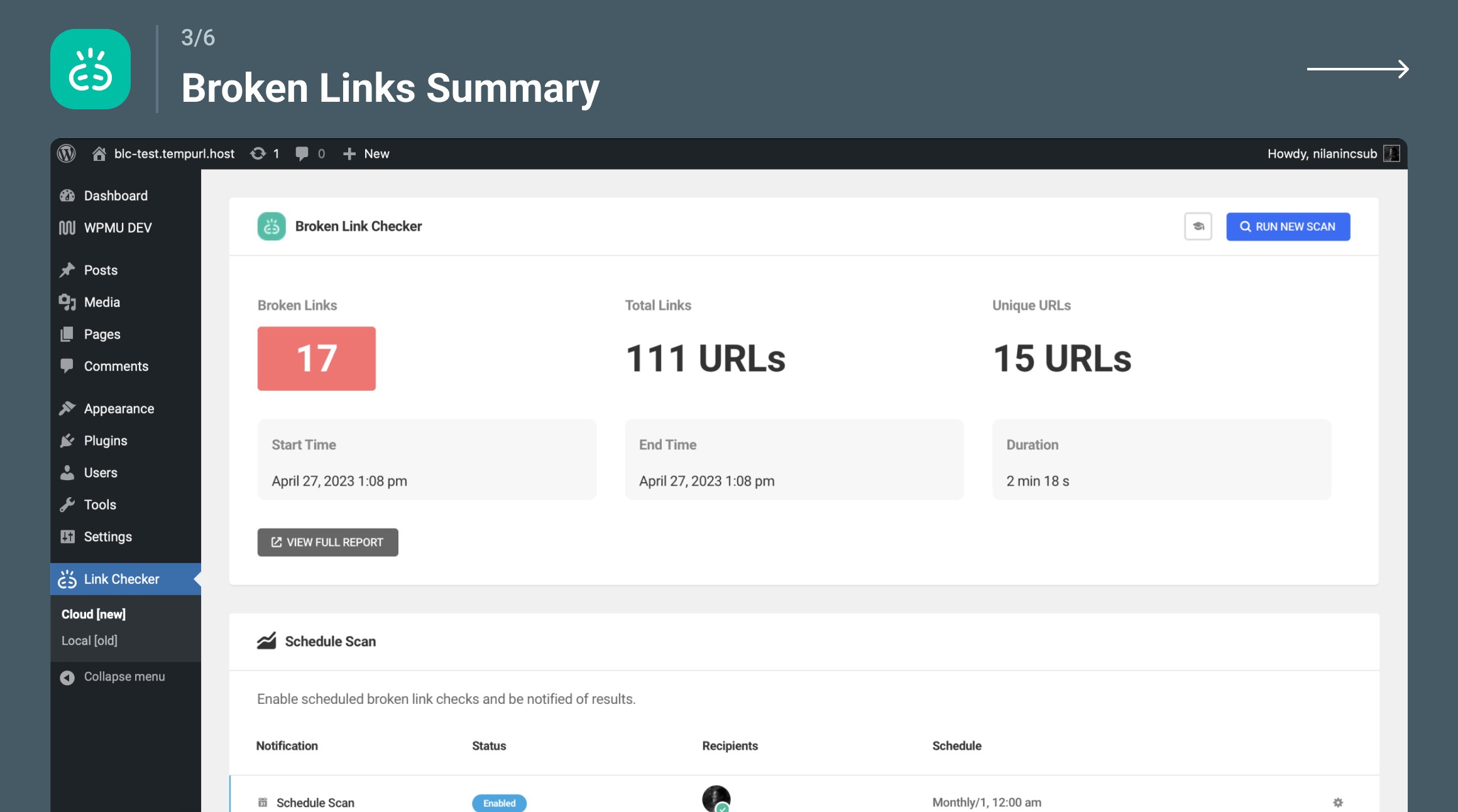Click the RUN NEW SCAN button
Viewport: 1458px width, 812px height.
coord(1289,226)
